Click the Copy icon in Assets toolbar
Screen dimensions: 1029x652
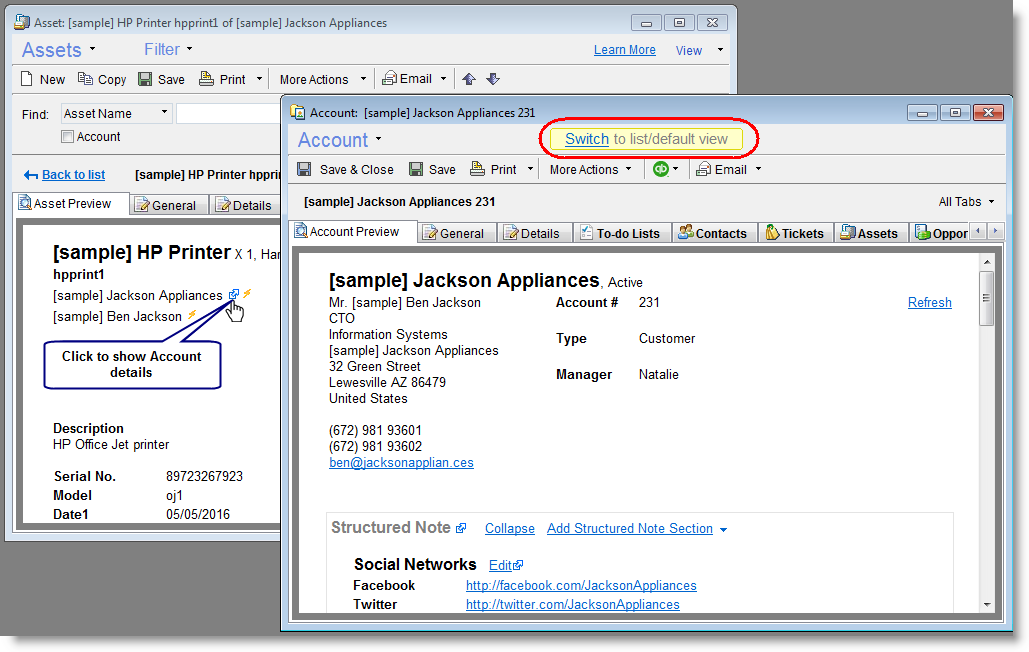tap(86, 79)
